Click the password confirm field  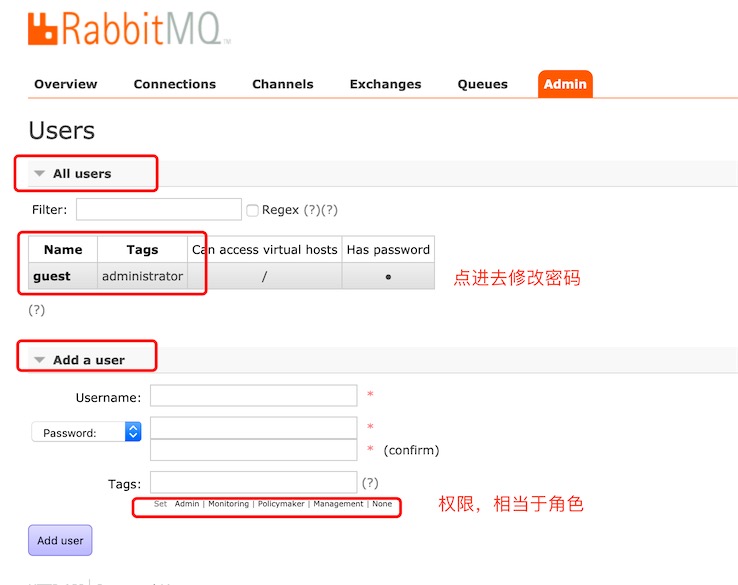click(x=253, y=450)
